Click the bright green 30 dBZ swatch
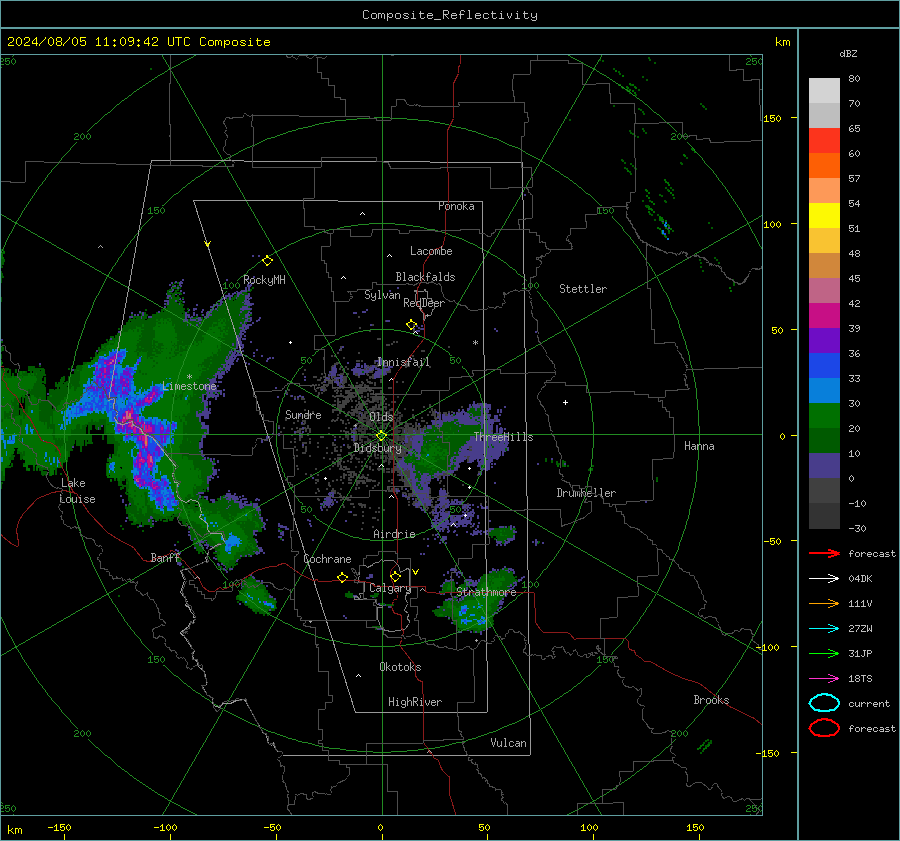Image resolution: width=900 pixels, height=841 pixels. pyautogui.click(x=824, y=416)
